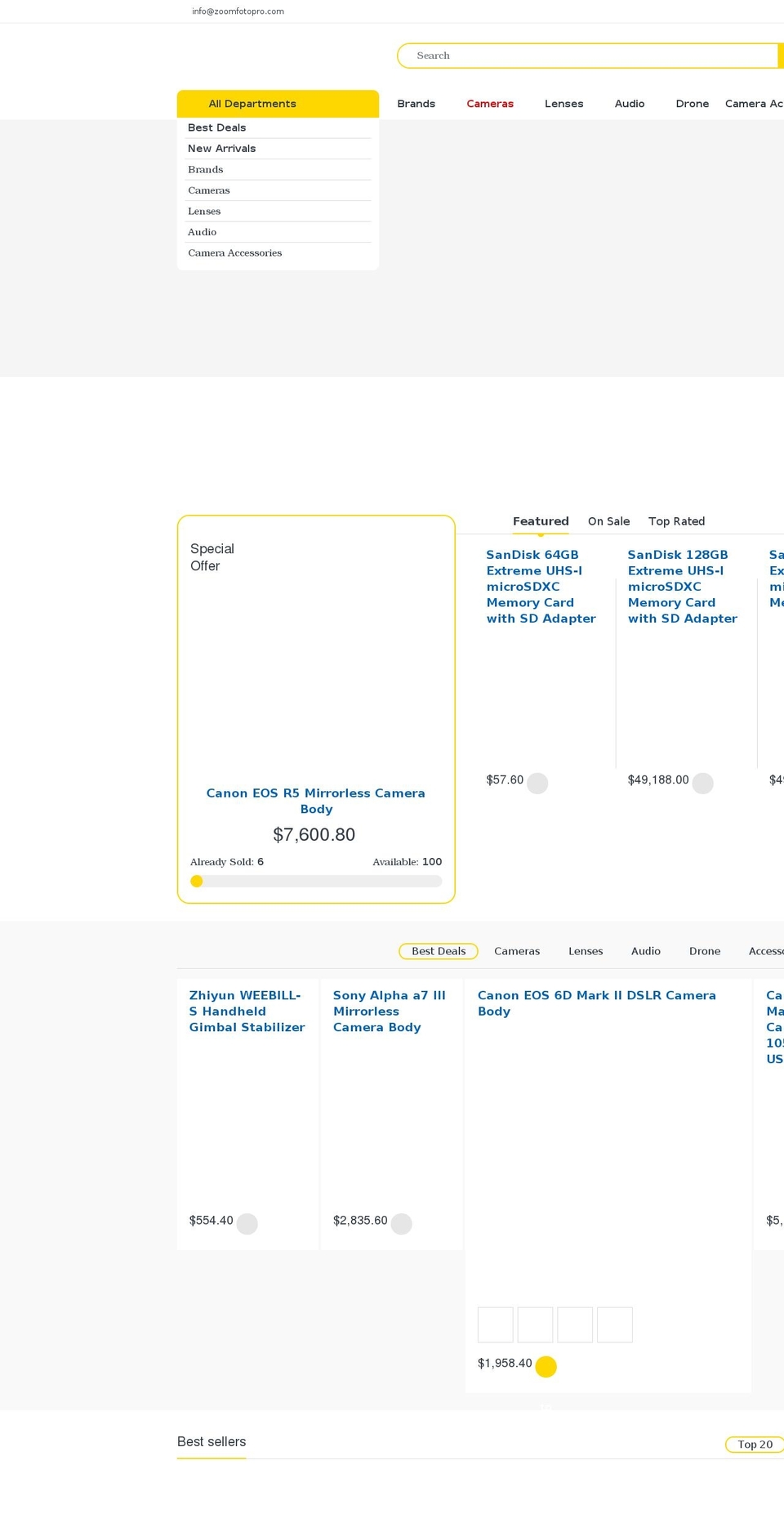Viewport: 784px width, 1532px height.
Task: Add the $57.60 SanDisk card to cart
Action: click(x=537, y=783)
